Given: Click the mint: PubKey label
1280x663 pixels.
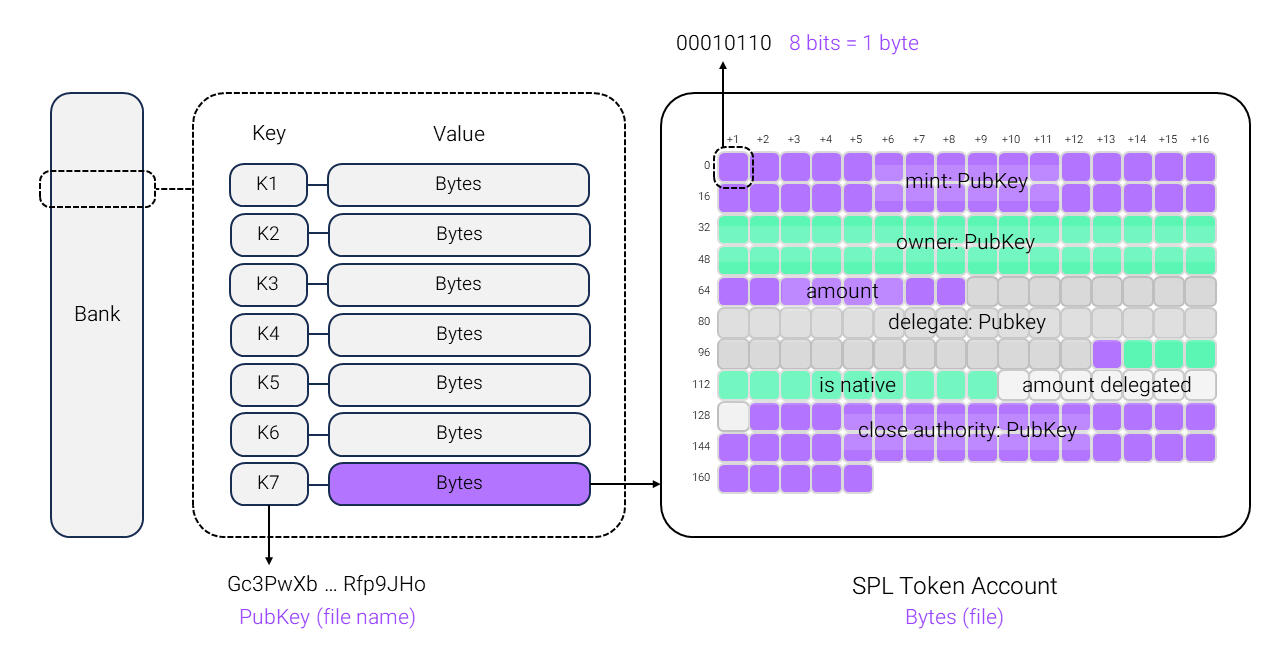Looking at the screenshot, I should 965,181.
